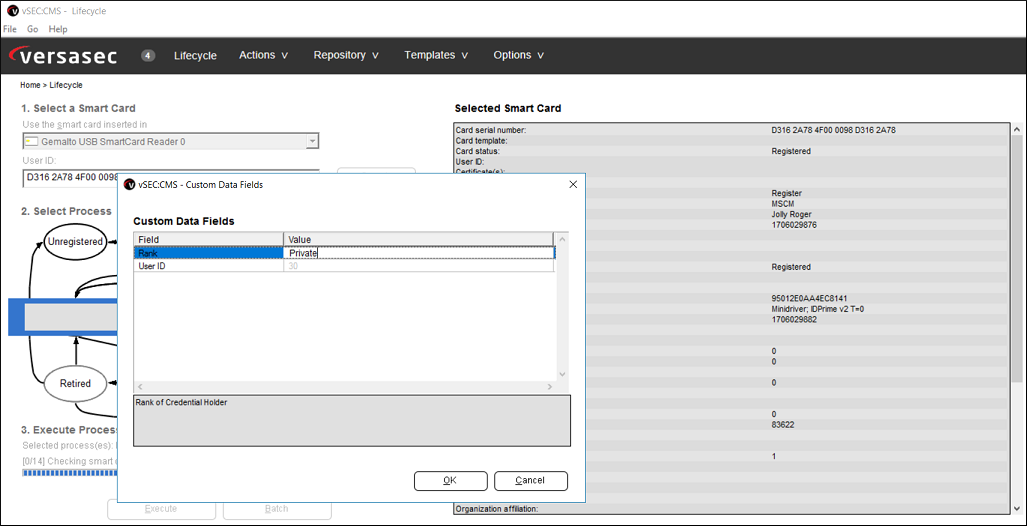Viewport: 1027px width, 526px height.
Task: Open the Help menu
Action: click(58, 29)
